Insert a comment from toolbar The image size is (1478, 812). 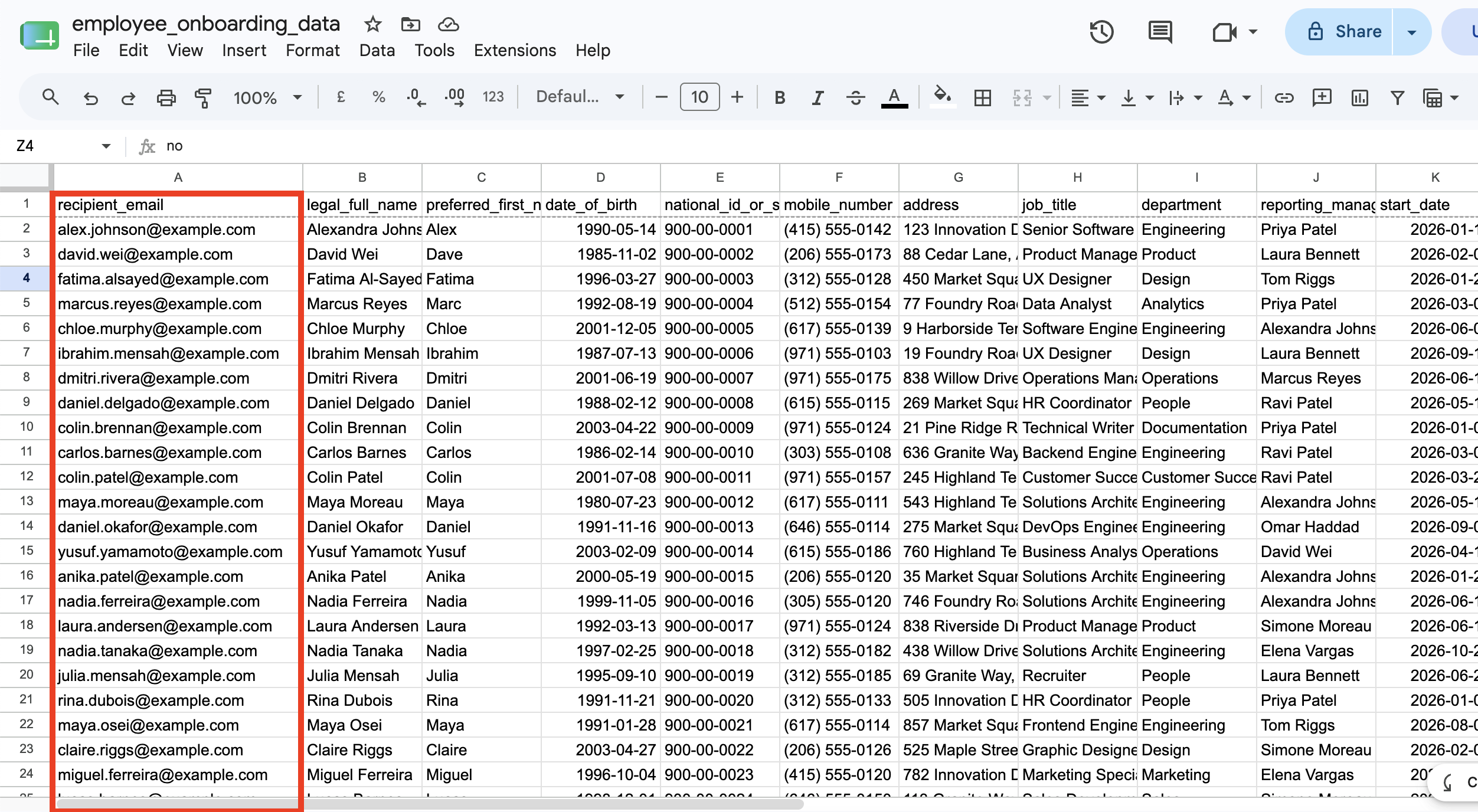tap(1322, 97)
